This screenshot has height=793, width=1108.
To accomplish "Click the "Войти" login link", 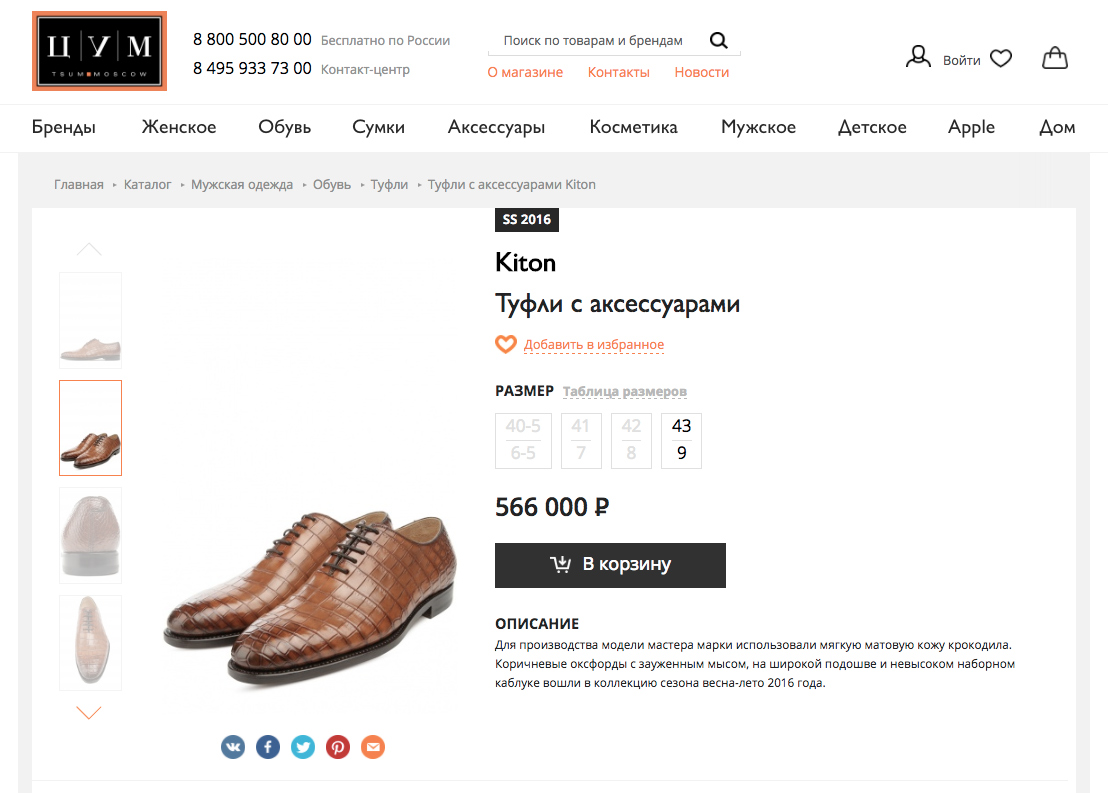I will click(x=961, y=60).
